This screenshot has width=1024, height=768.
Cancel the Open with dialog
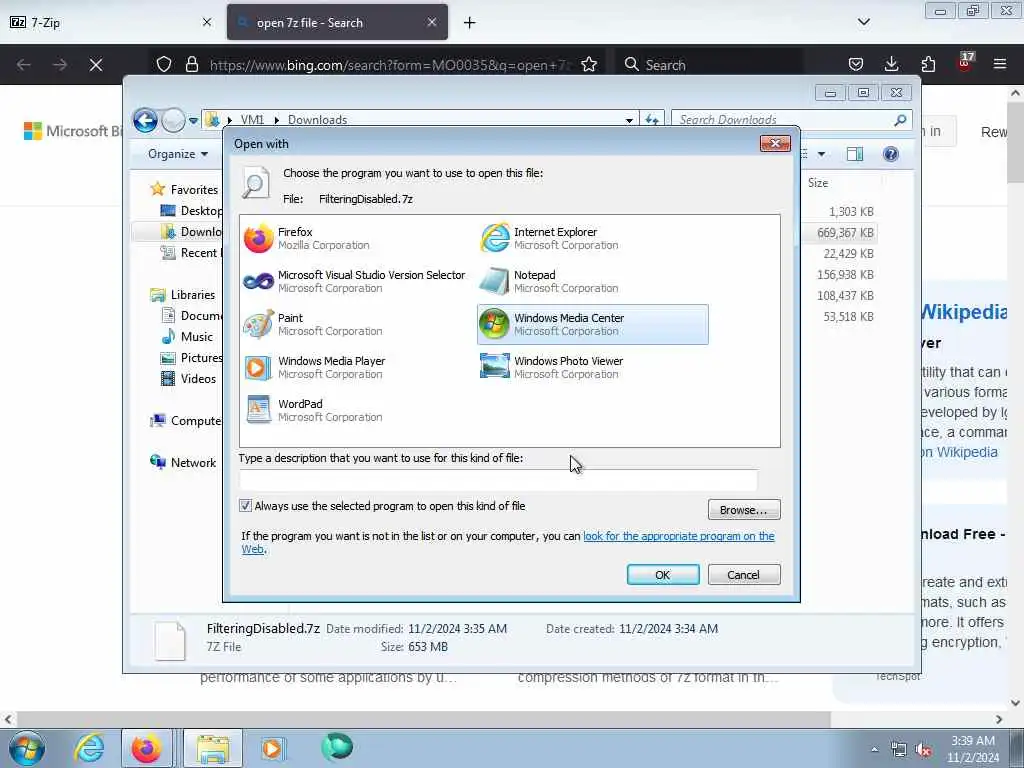point(744,575)
